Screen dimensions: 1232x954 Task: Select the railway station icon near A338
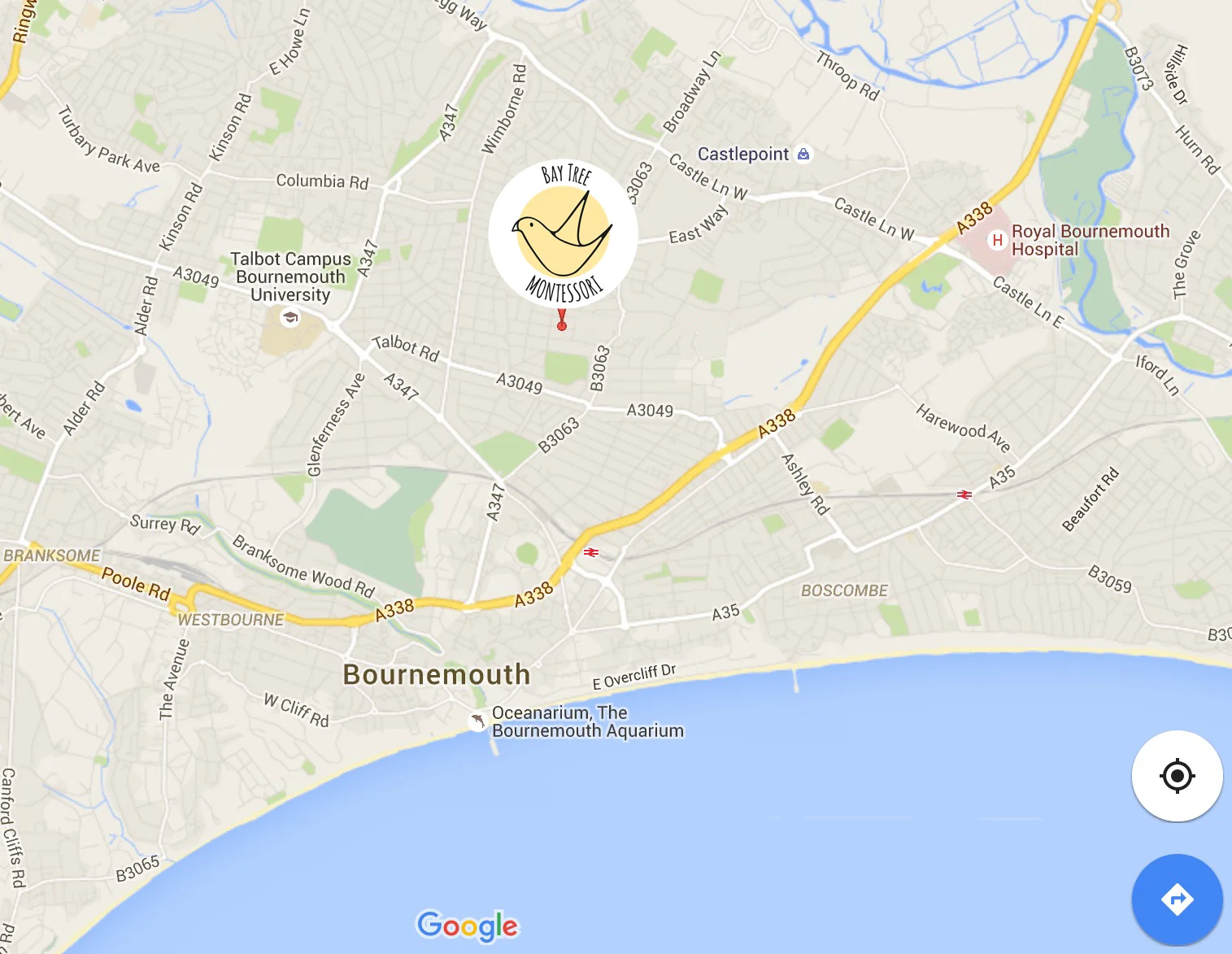coord(591,552)
